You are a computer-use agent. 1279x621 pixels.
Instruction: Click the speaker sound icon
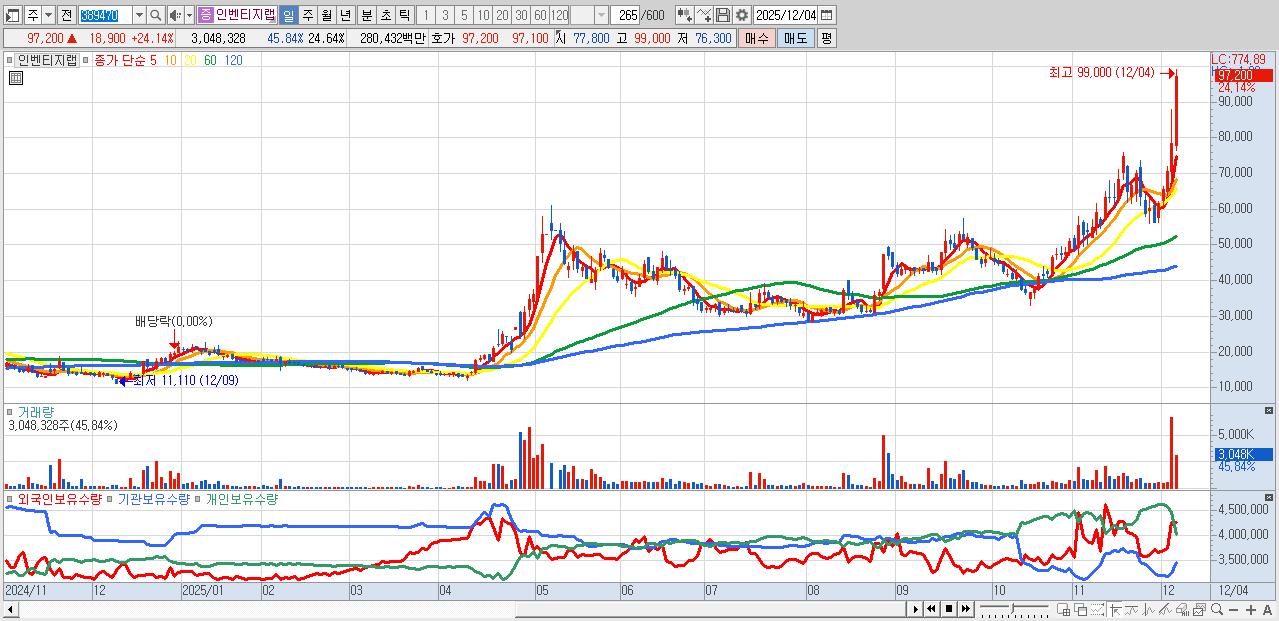coord(174,15)
